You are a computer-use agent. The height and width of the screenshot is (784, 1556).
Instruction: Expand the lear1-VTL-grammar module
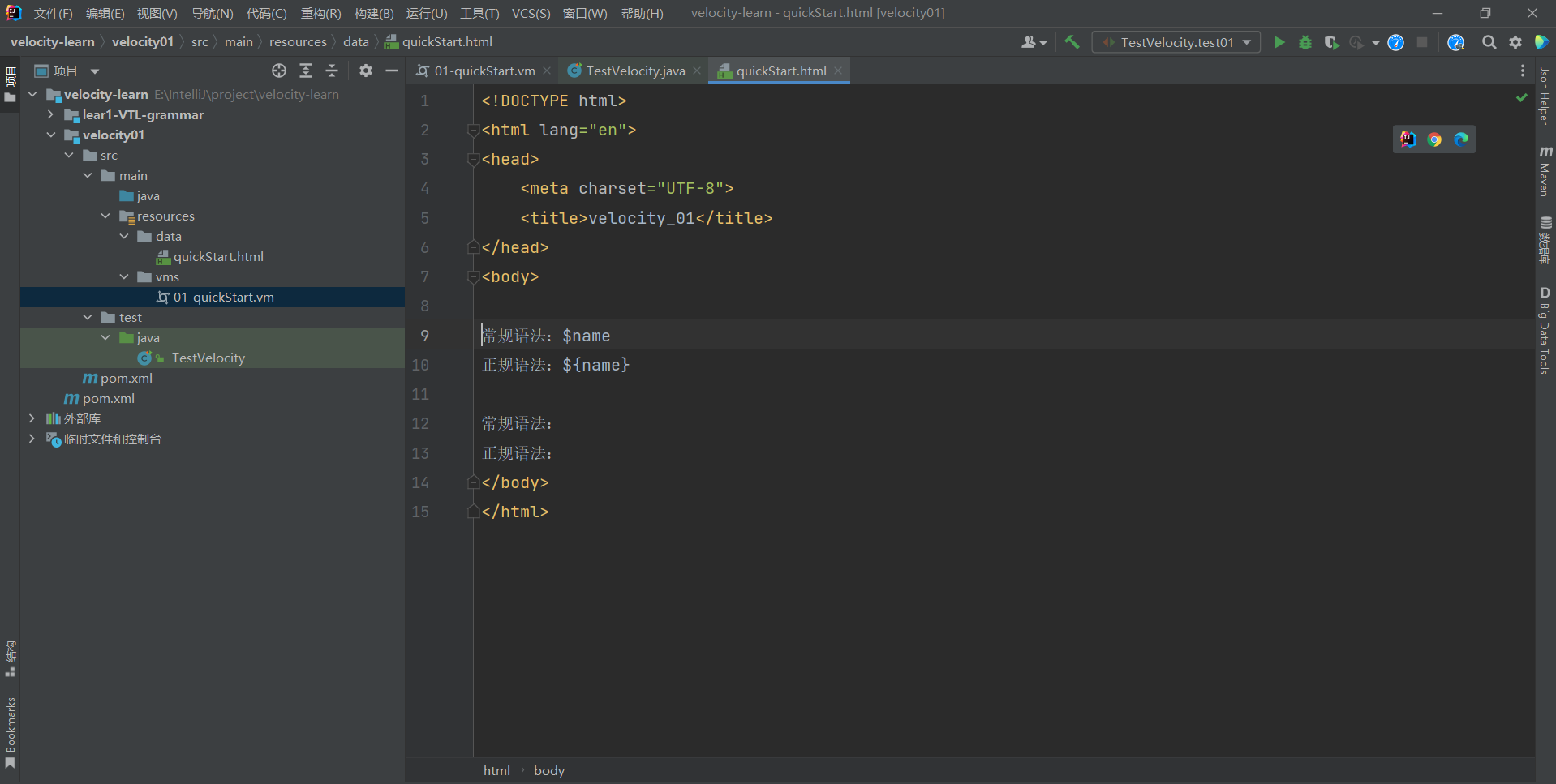(x=50, y=115)
